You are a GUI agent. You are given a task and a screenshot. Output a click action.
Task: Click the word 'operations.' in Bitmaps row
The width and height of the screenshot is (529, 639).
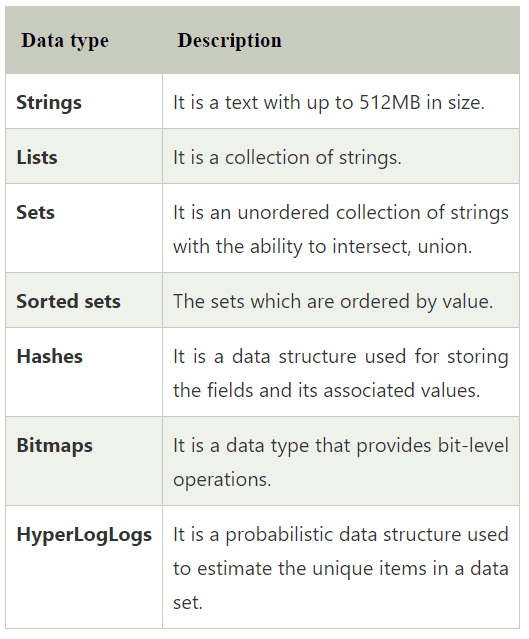click(x=222, y=480)
